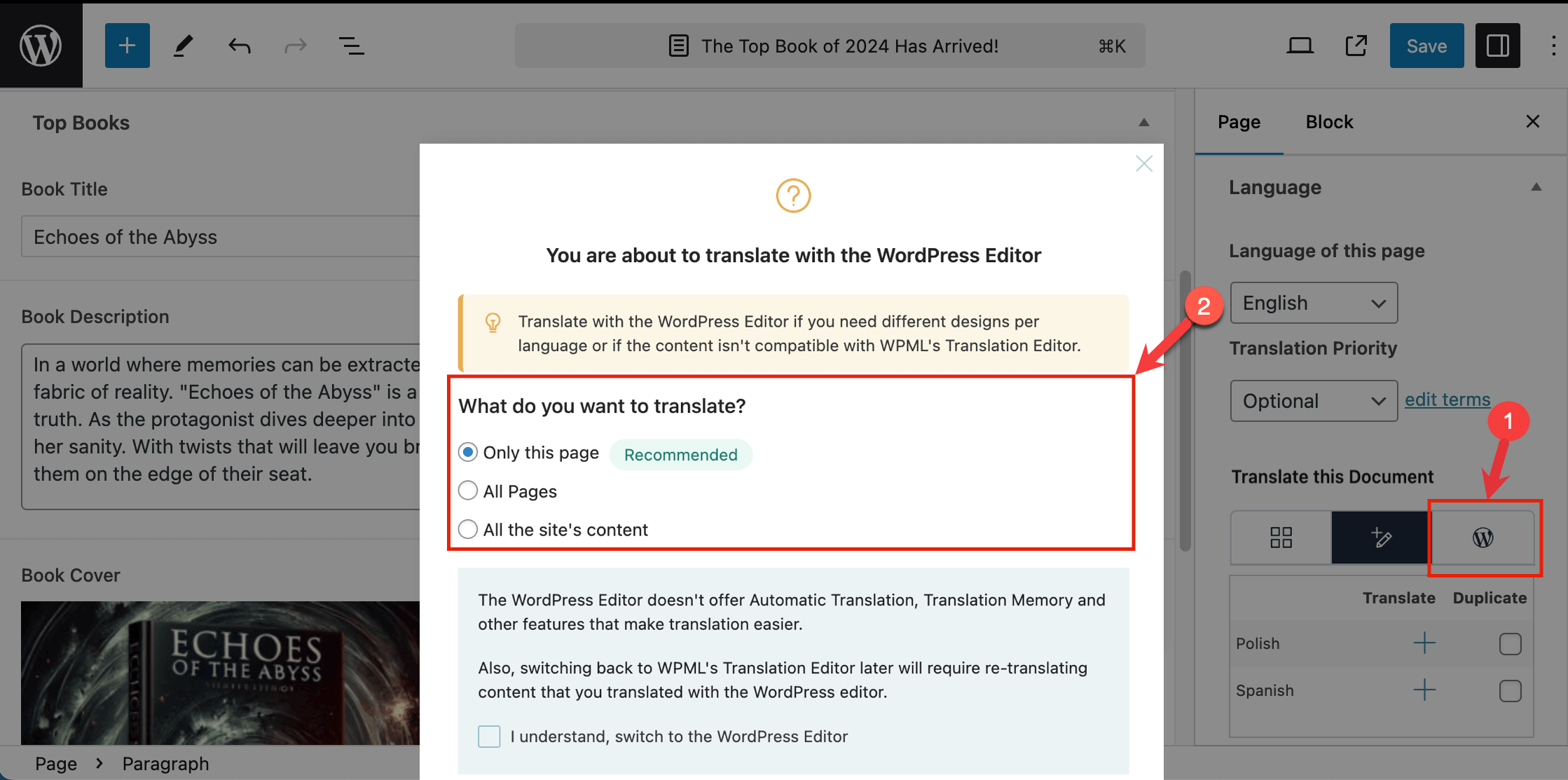The image size is (1568, 780).
Task: Save the page
Action: (x=1426, y=46)
